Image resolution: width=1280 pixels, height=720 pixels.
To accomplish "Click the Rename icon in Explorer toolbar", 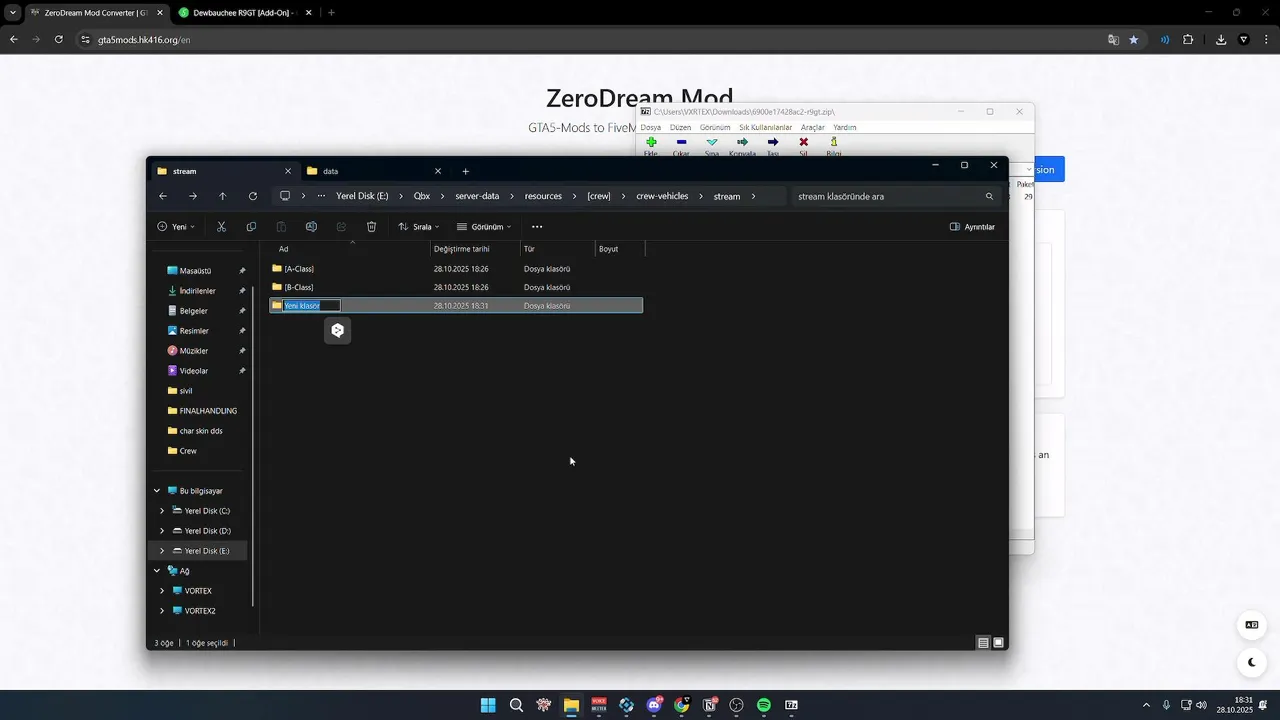I will coord(311,227).
